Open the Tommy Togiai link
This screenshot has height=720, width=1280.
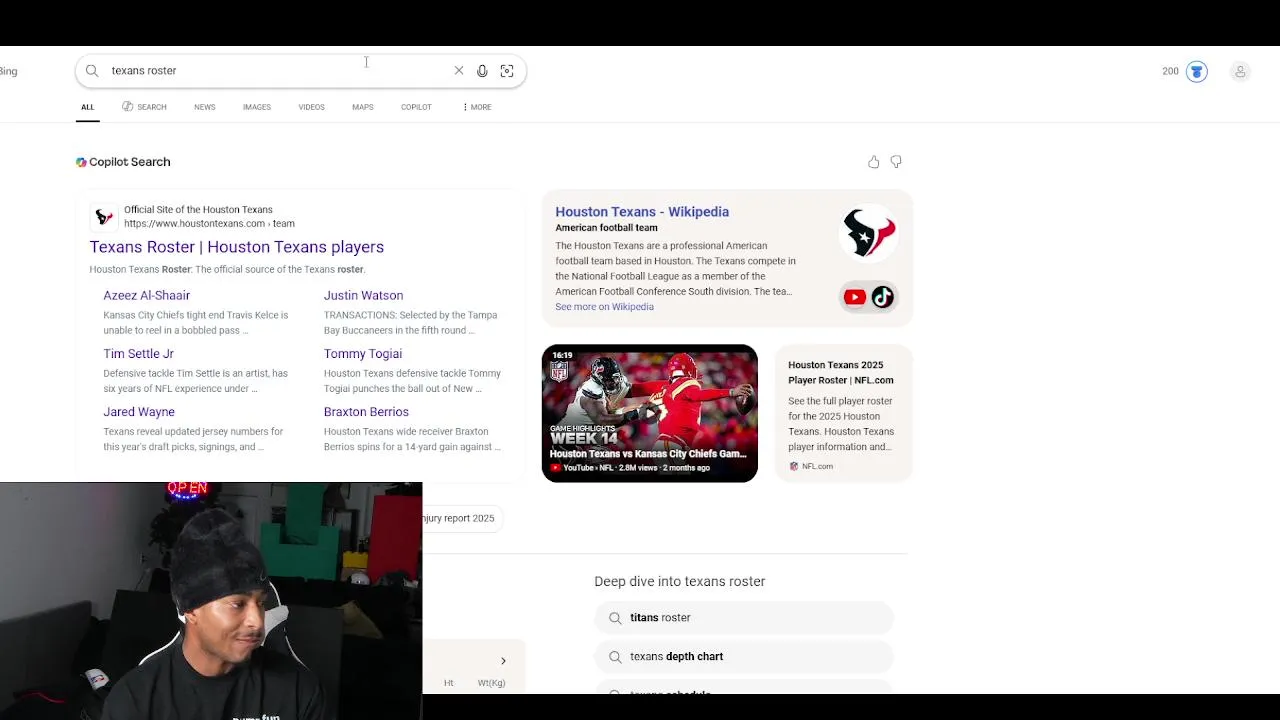coord(363,354)
